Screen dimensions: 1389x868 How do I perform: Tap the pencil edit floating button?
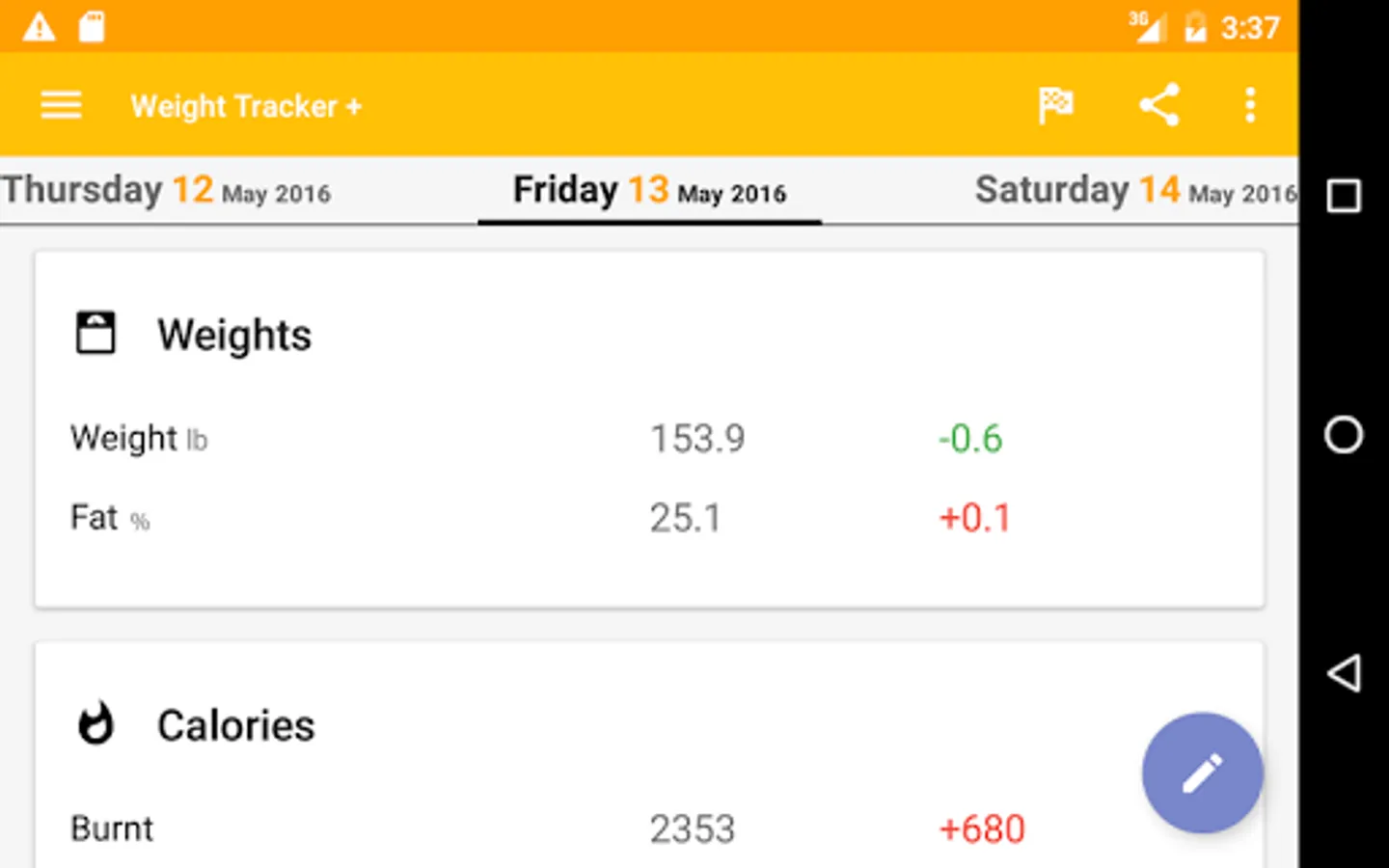(1202, 773)
